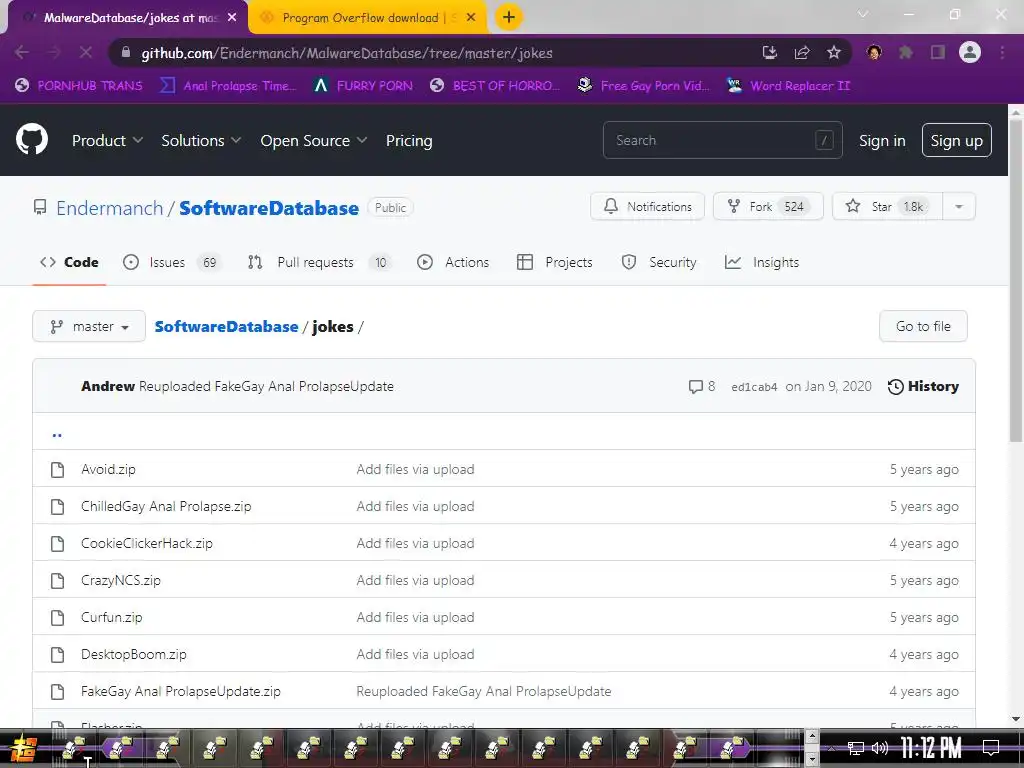Image resolution: width=1024 pixels, height=768 pixels.
Task: Click the taskbar scroll down arrow
Action: tap(812, 760)
